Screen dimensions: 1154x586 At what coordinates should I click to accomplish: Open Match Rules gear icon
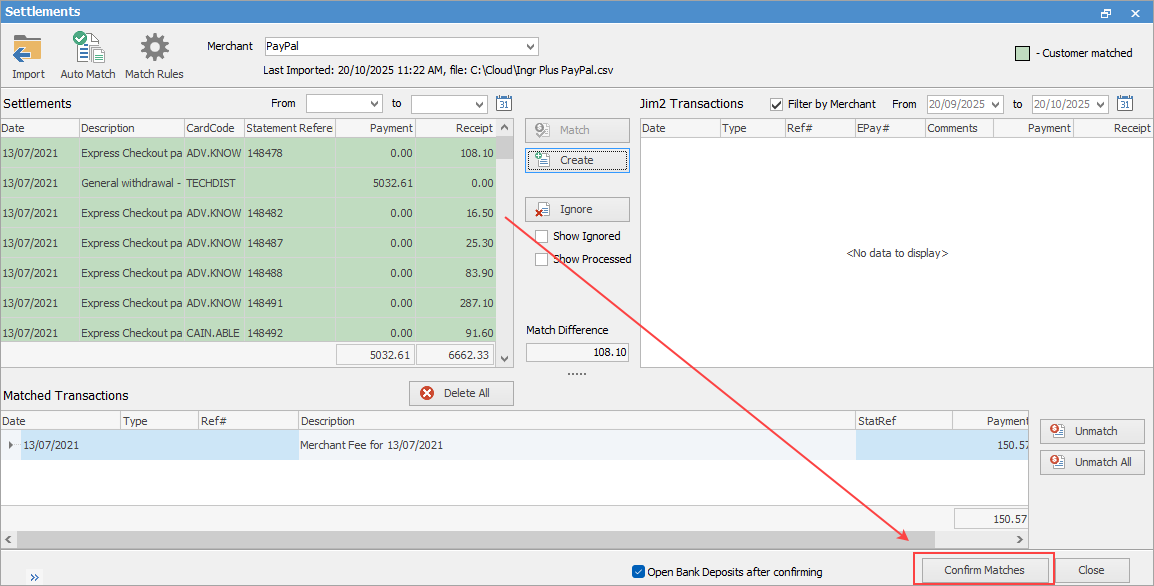[154, 49]
